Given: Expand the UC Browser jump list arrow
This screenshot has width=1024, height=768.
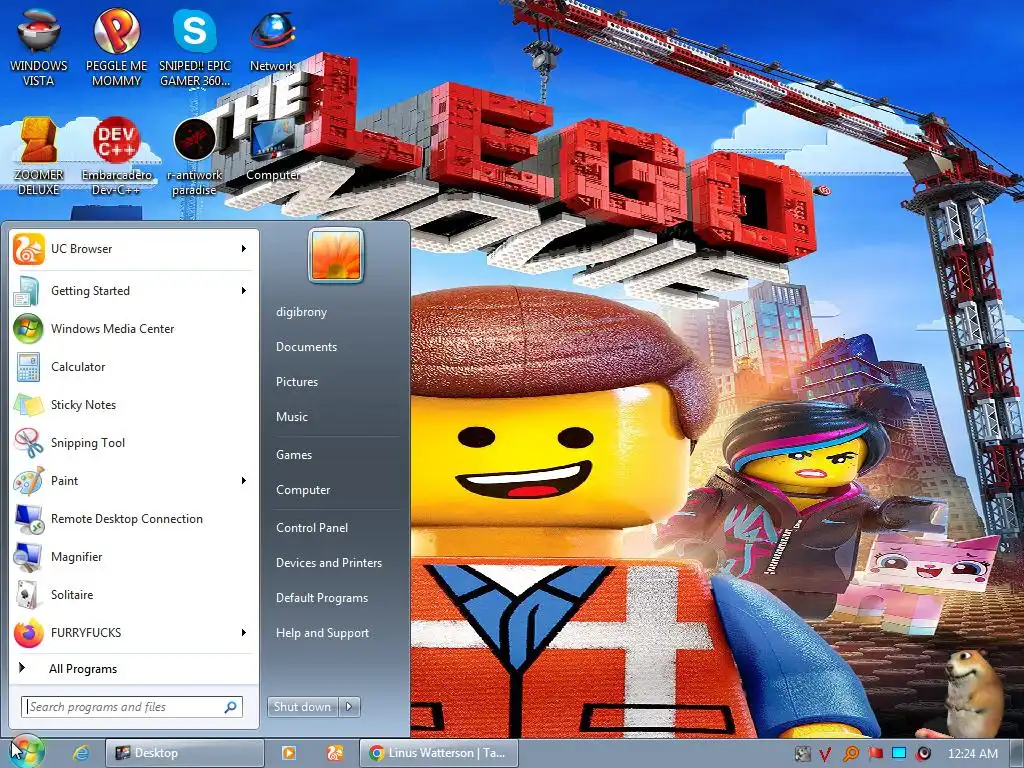Looking at the screenshot, I should click(244, 249).
